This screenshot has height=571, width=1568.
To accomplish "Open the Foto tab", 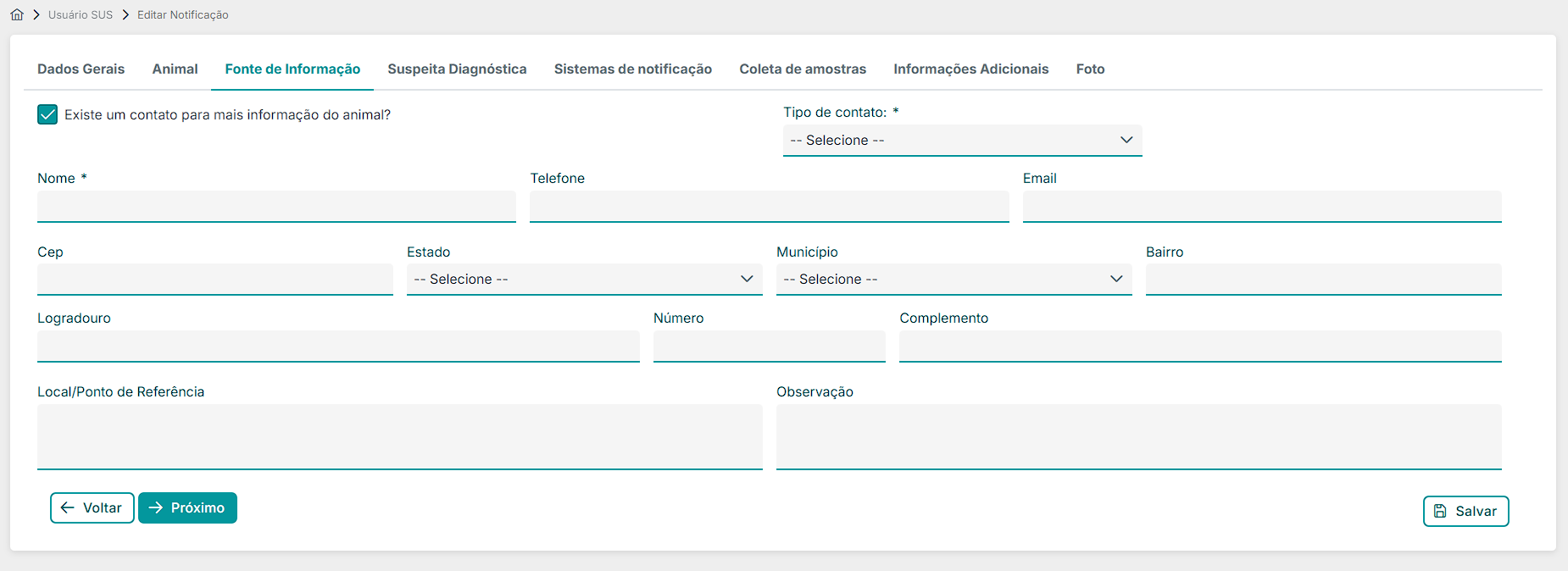I will point(1090,69).
